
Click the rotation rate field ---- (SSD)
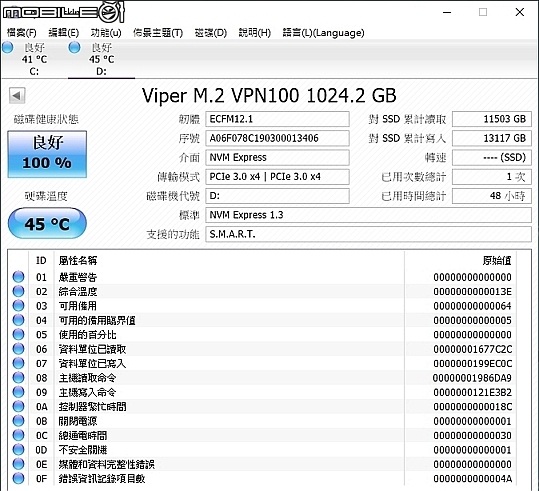pos(492,157)
